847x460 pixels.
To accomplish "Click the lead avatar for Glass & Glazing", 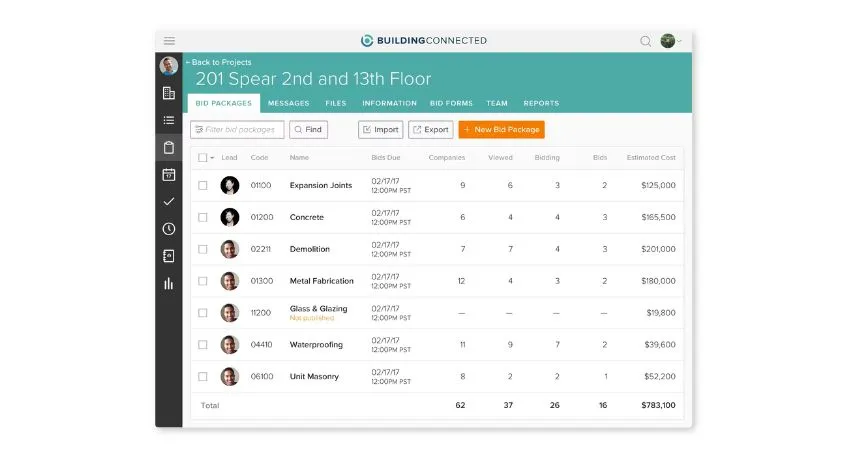I will (x=230, y=313).
